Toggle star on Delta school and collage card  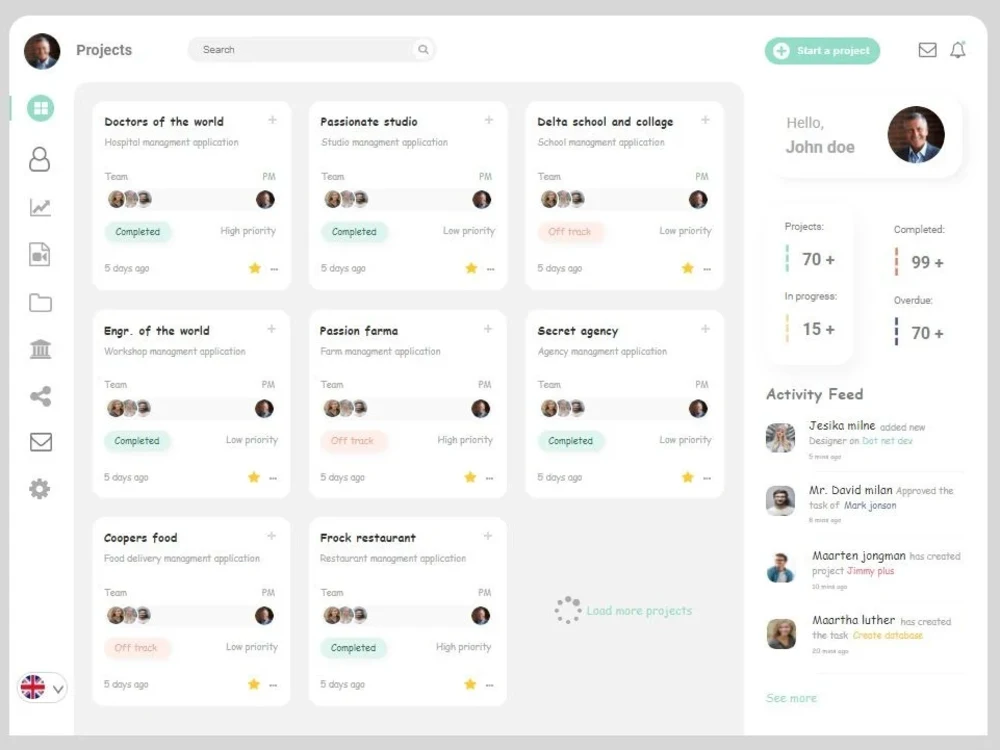point(688,268)
